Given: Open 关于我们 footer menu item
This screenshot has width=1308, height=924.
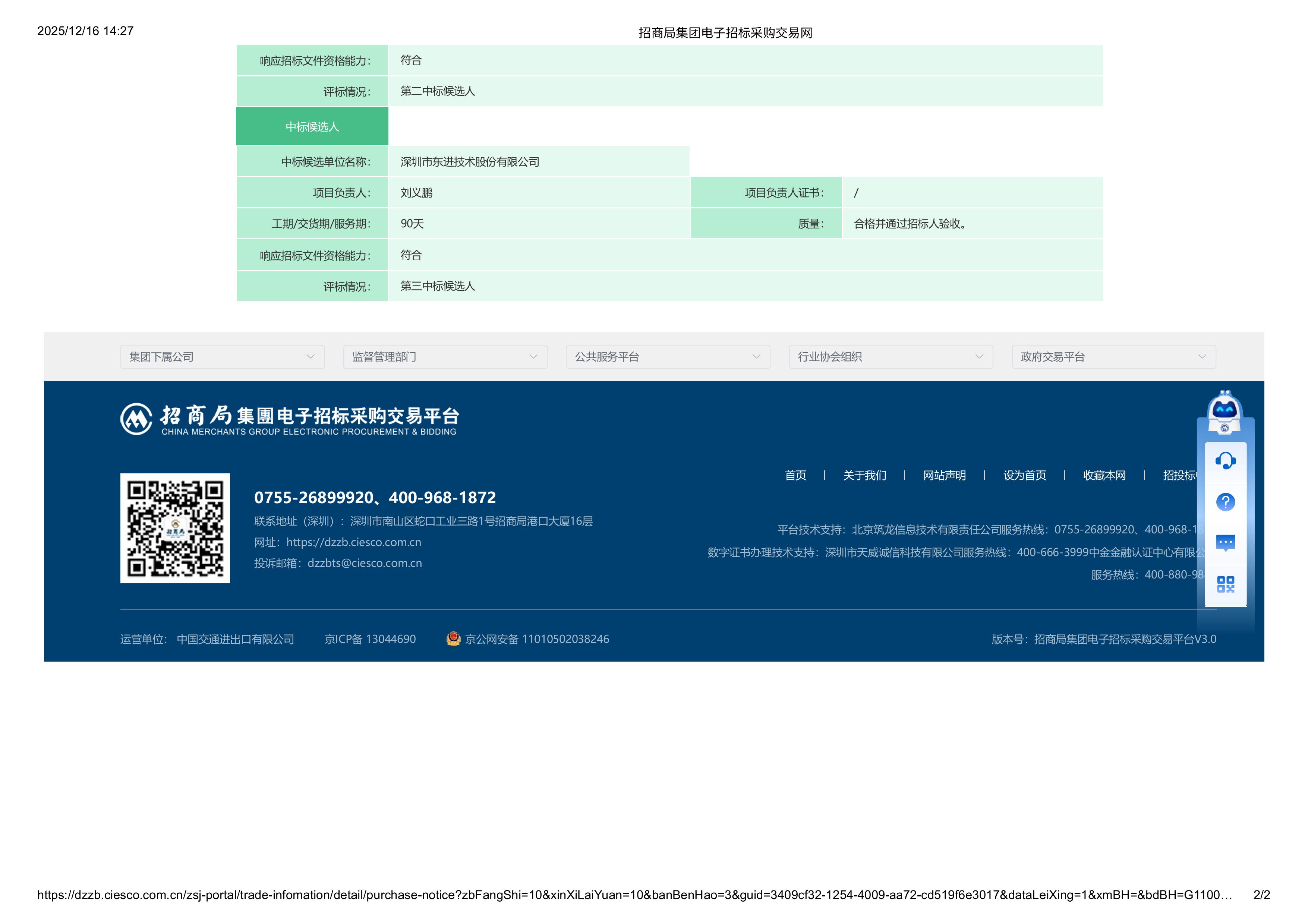Looking at the screenshot, I should click(864, 475).
